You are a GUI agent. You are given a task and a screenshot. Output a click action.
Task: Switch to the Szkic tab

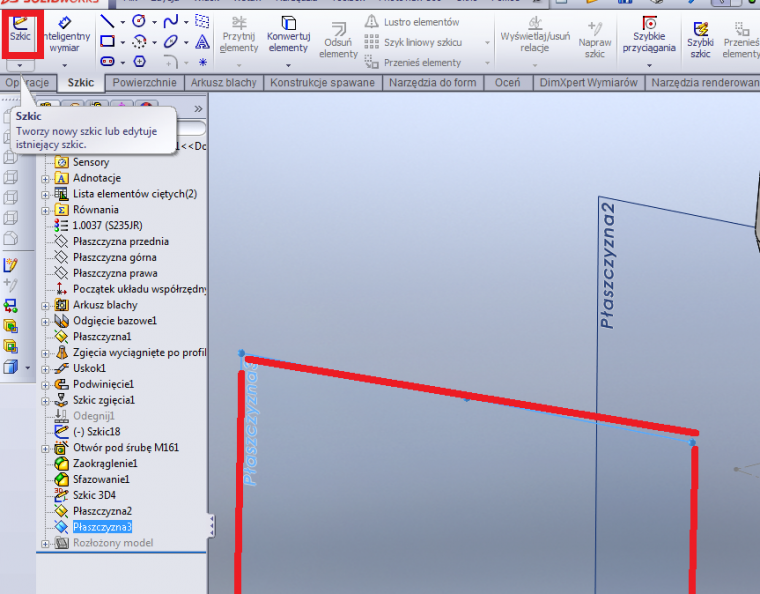(81, 83)
